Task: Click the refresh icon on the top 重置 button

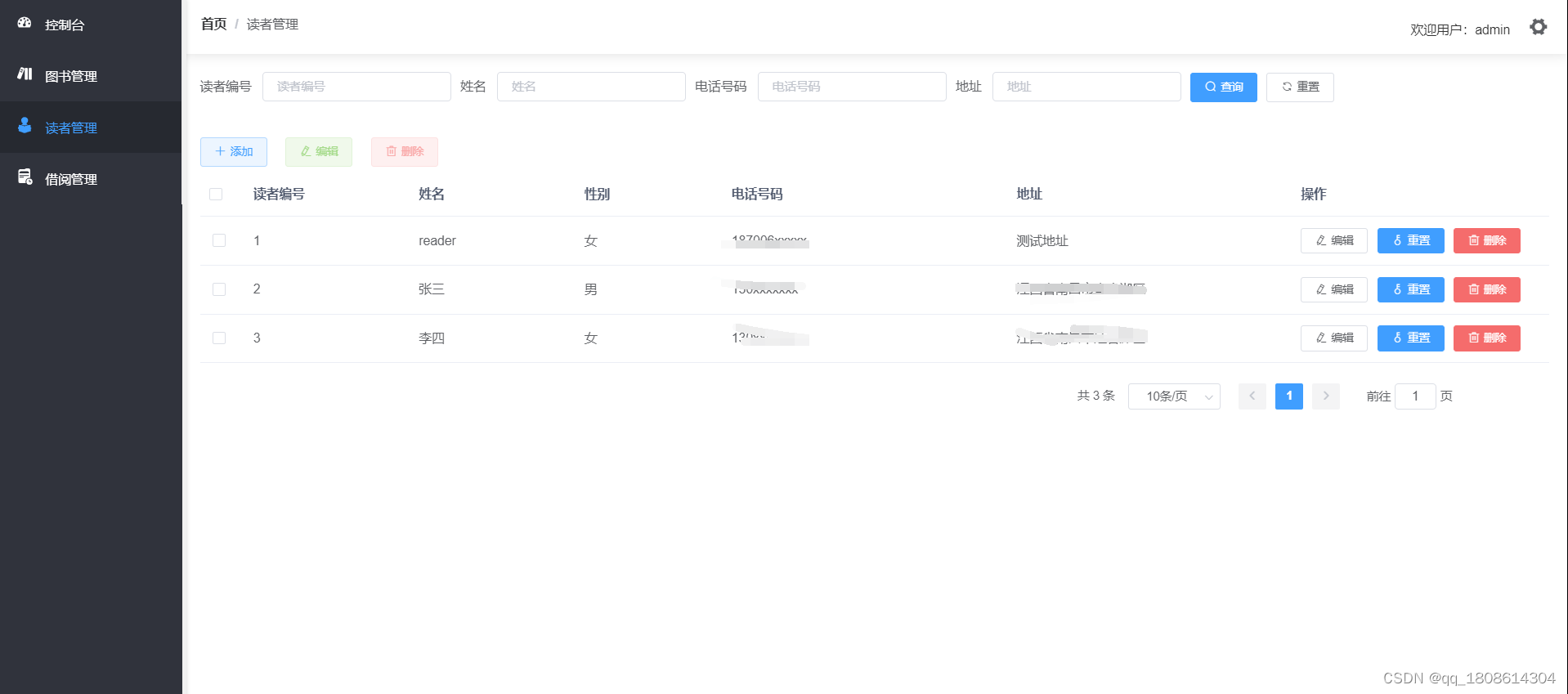Action: [1287, 87]
